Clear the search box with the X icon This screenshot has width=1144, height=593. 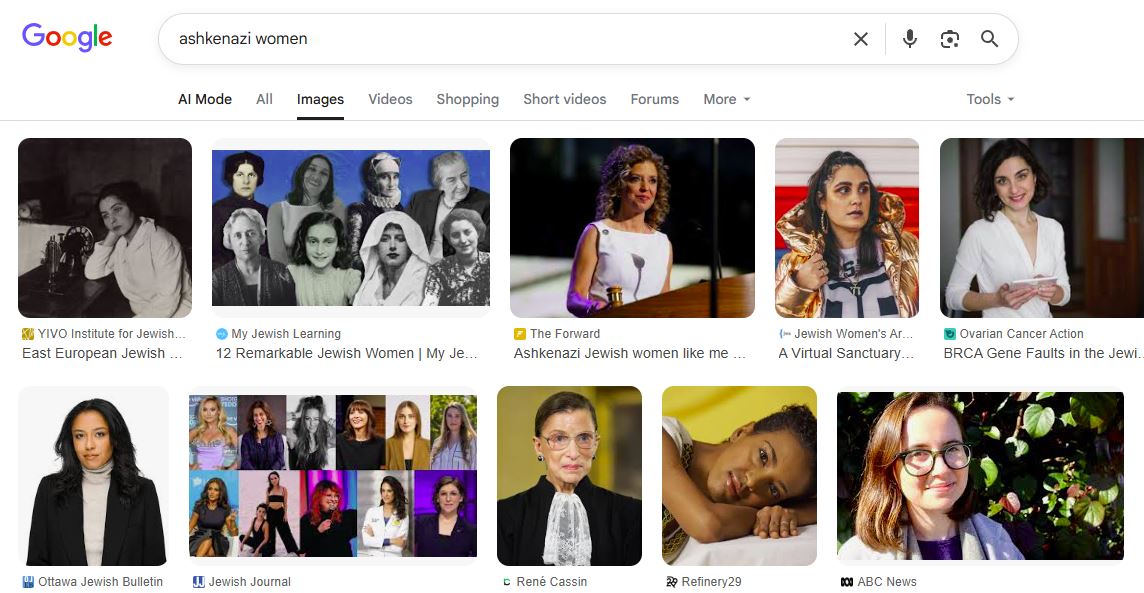coord(861,39)
